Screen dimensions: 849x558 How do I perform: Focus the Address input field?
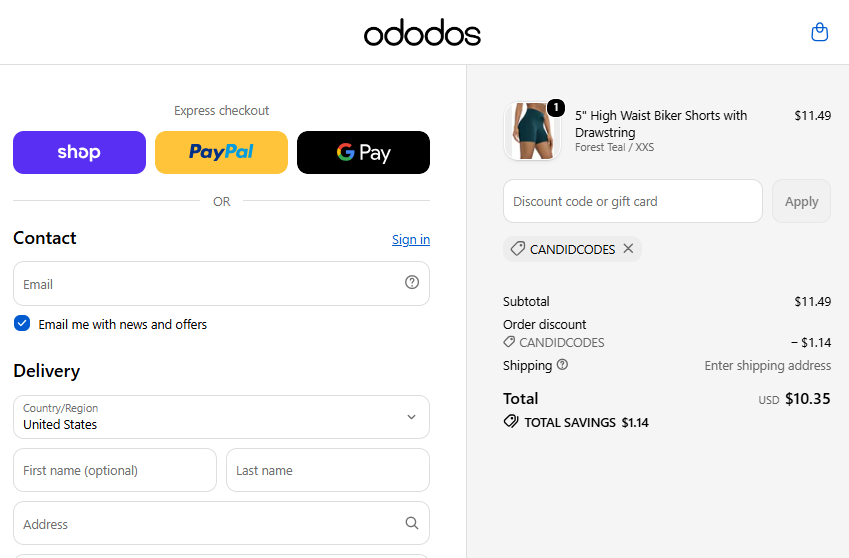point(221,523)
